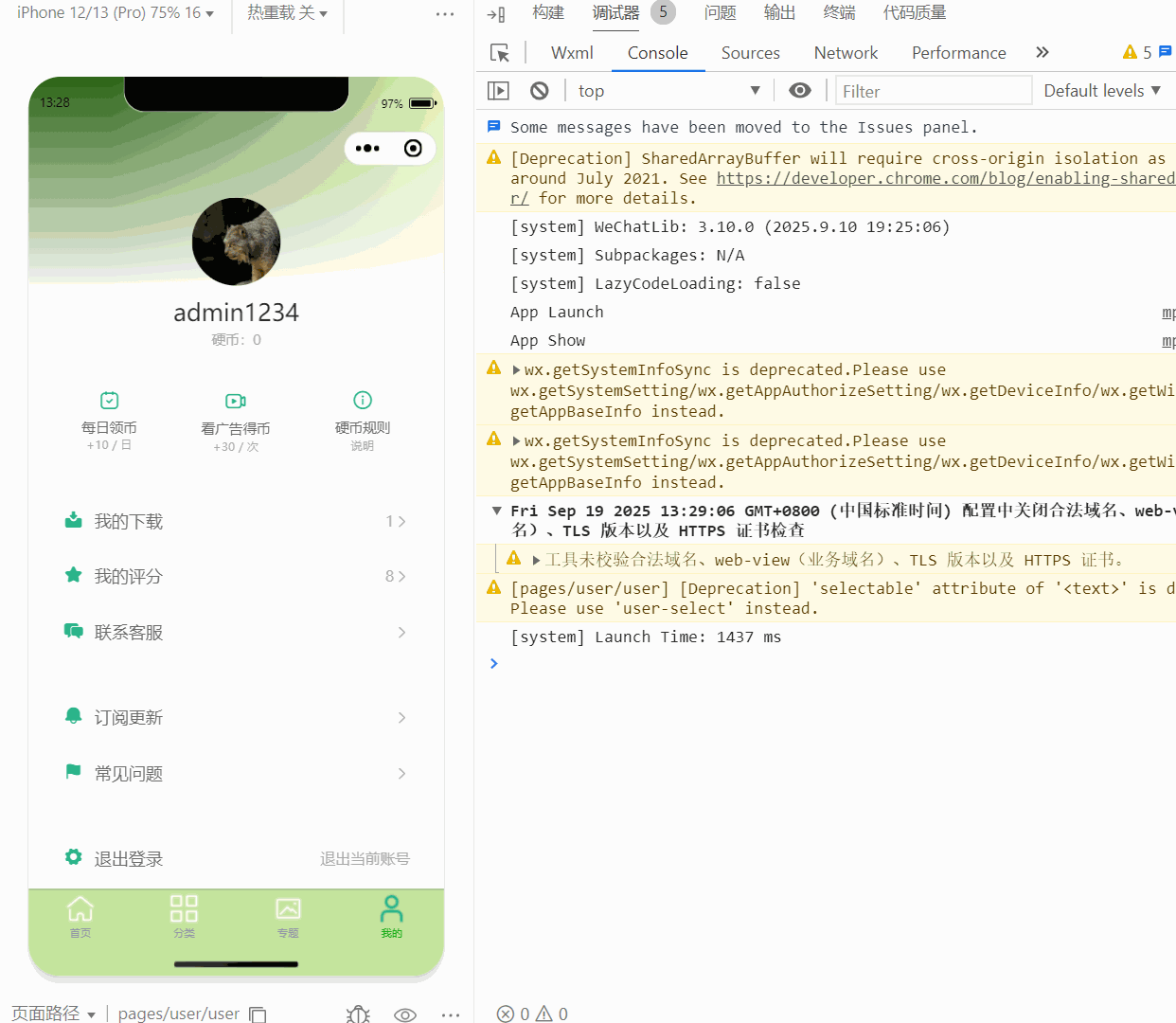The height and width of the screenshot is (1023, 1176).
Task: Open the blue messages issue icon
Action: 1166,52
